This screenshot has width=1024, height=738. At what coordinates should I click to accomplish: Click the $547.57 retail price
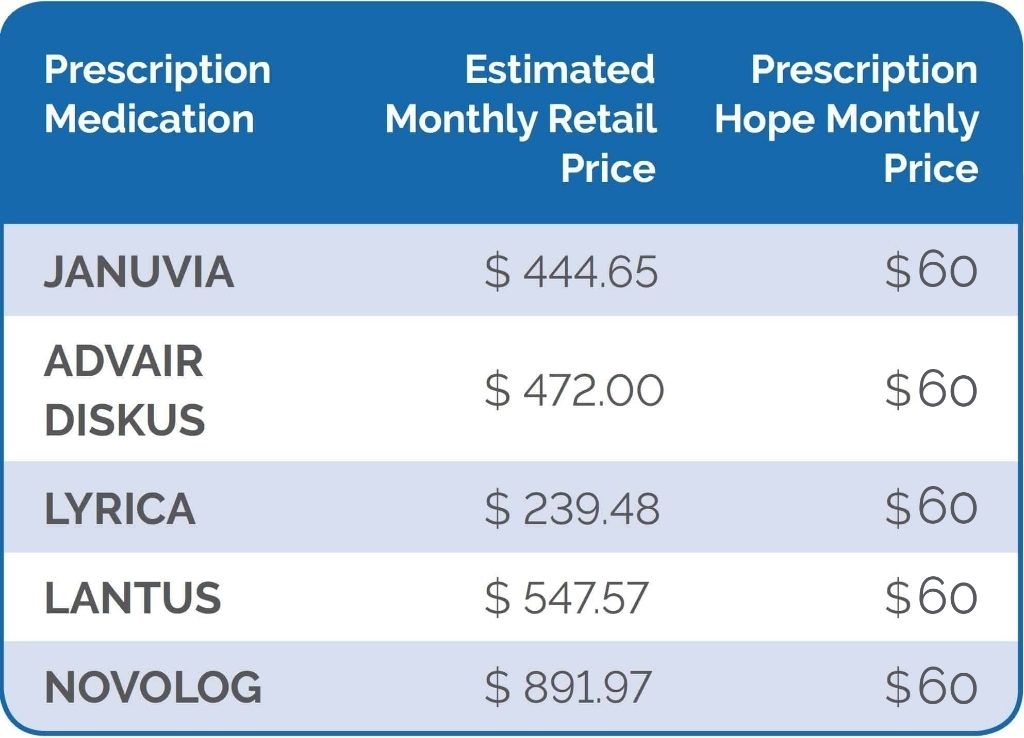coord(567,598)
